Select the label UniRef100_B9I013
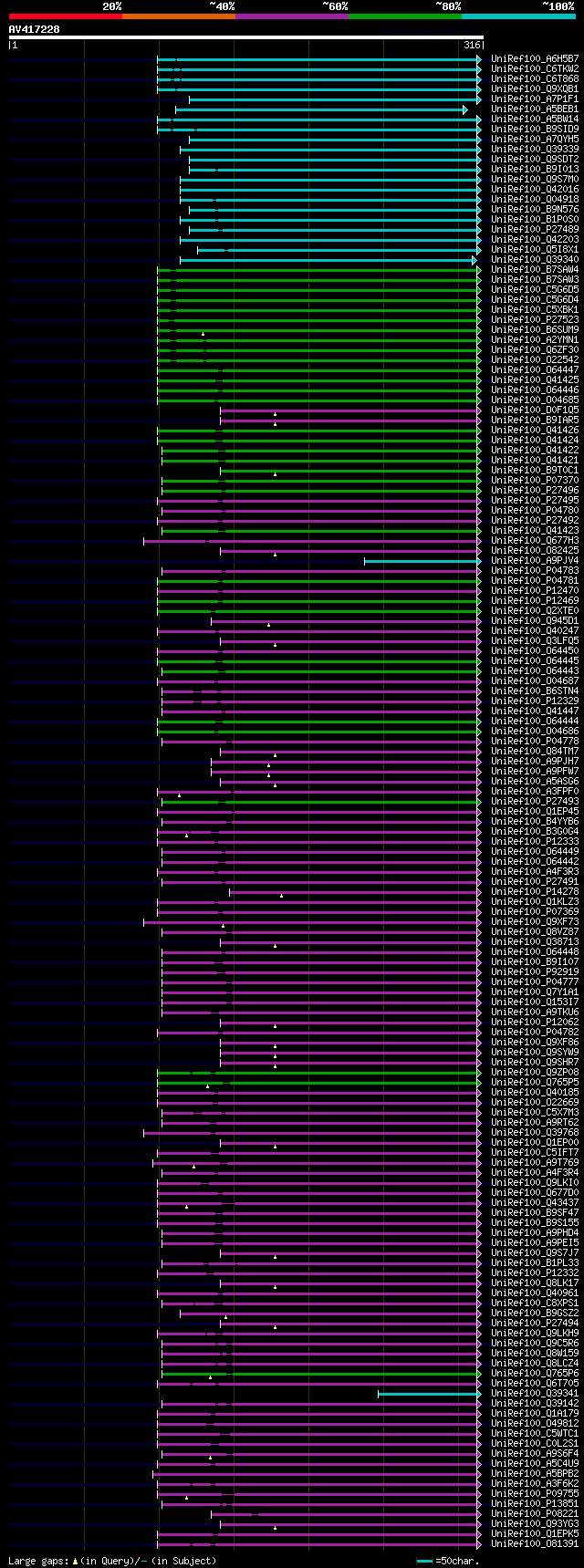This screenshot has width=584, height=1568. coord(535,169)
